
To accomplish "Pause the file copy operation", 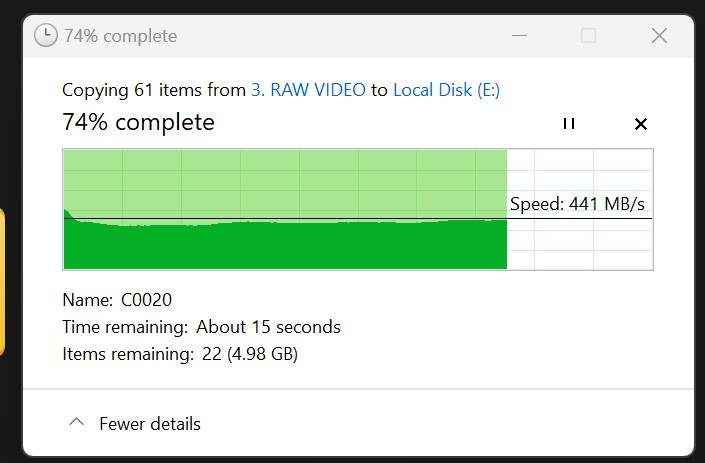I will pos(569,124).
